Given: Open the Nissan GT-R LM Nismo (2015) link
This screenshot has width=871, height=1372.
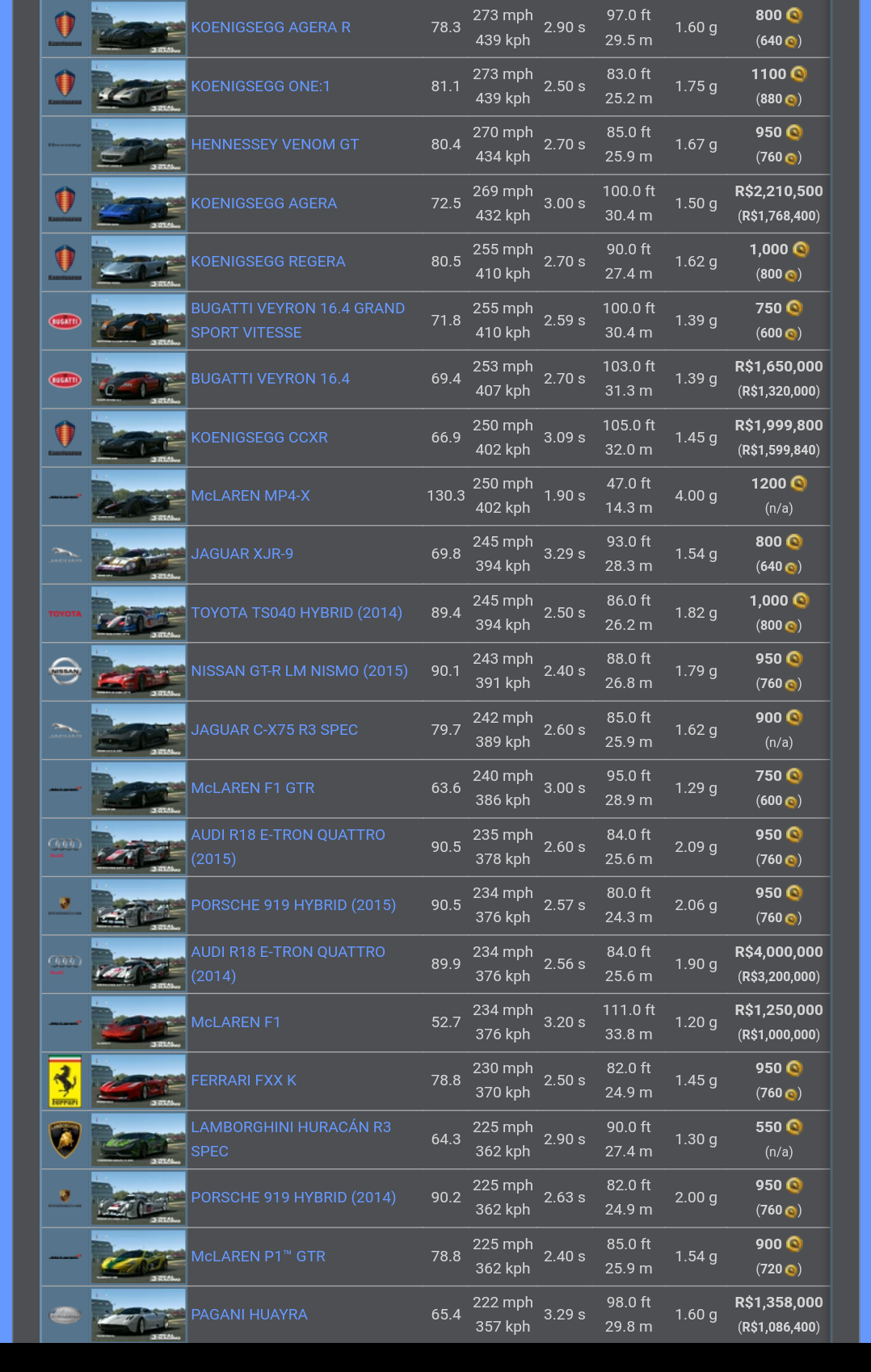Looking at the screenshot, I should click(x=300, y=671).
